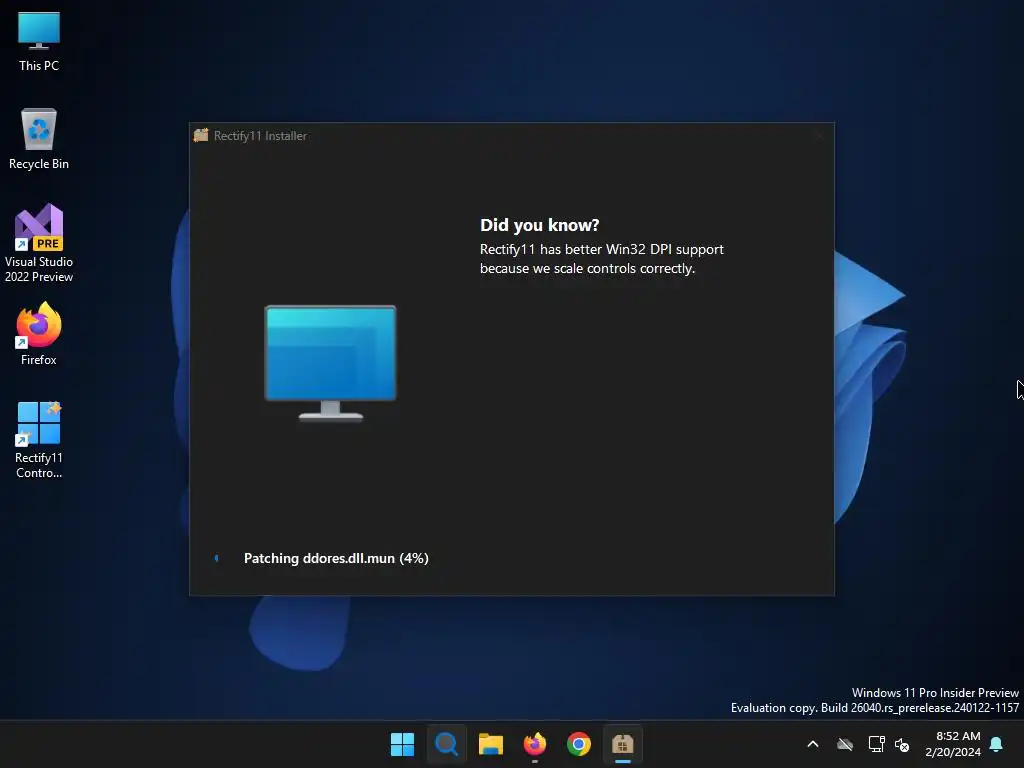Open the Windows Start menu
This screenshot has width=1024, height=768.
402,744
